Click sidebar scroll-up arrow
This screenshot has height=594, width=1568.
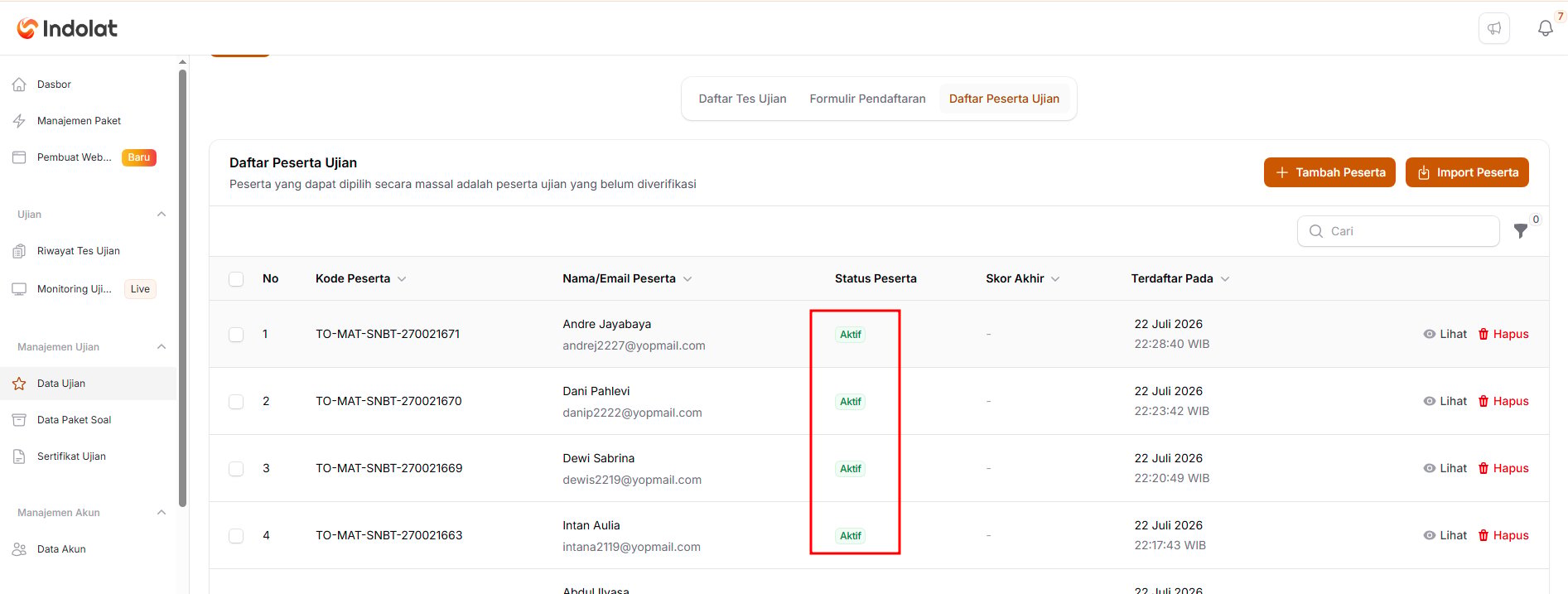182,62
